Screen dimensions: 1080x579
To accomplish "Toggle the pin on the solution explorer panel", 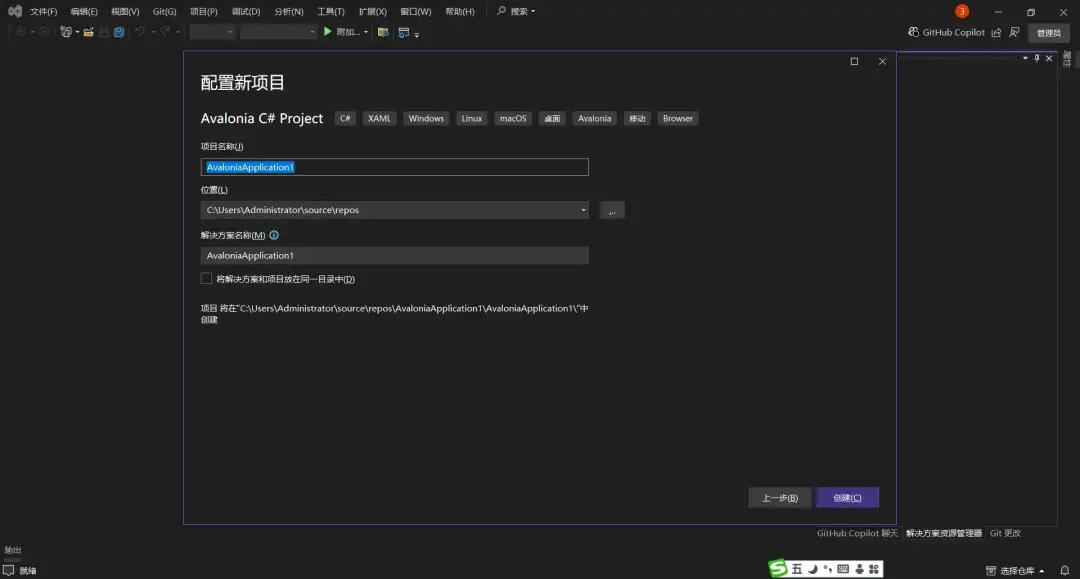I will (1036, 58).
